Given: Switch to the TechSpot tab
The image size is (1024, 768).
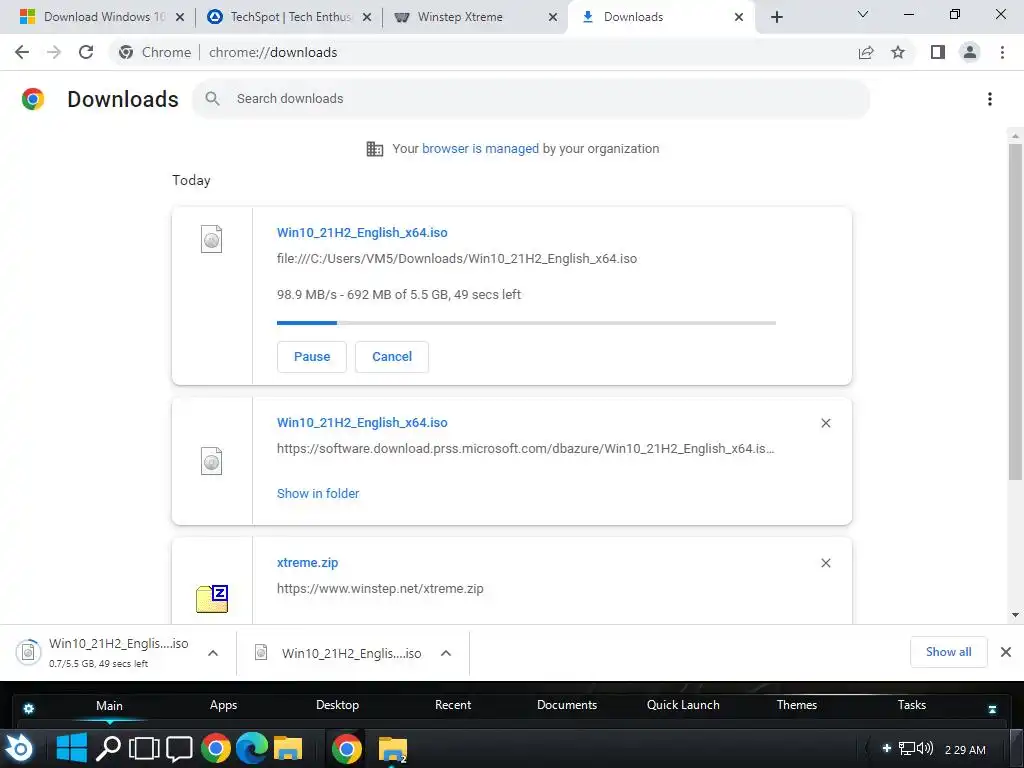Looking at the screenshot, I should pyautogui.click(x=289, y=17).
